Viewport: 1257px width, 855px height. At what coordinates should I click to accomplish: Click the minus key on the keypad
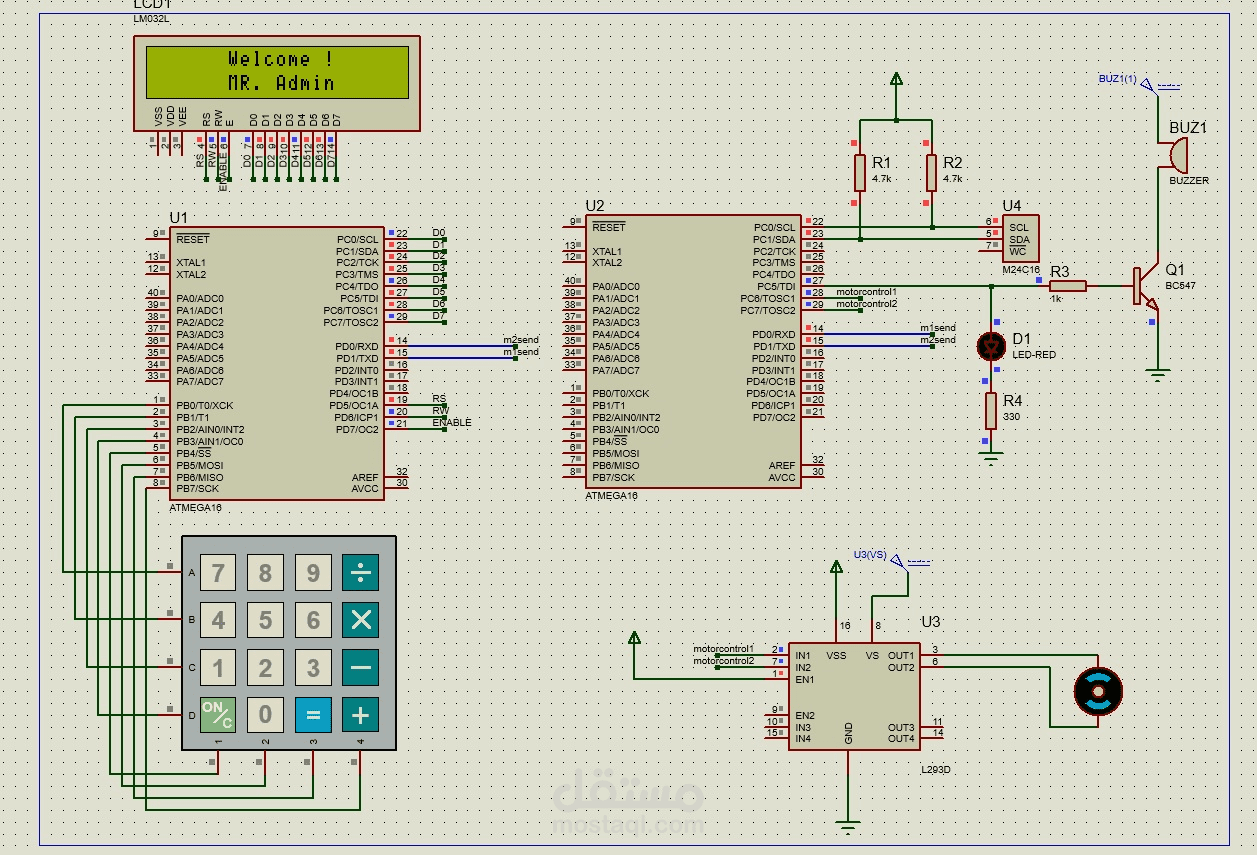[x=361, y=667]
